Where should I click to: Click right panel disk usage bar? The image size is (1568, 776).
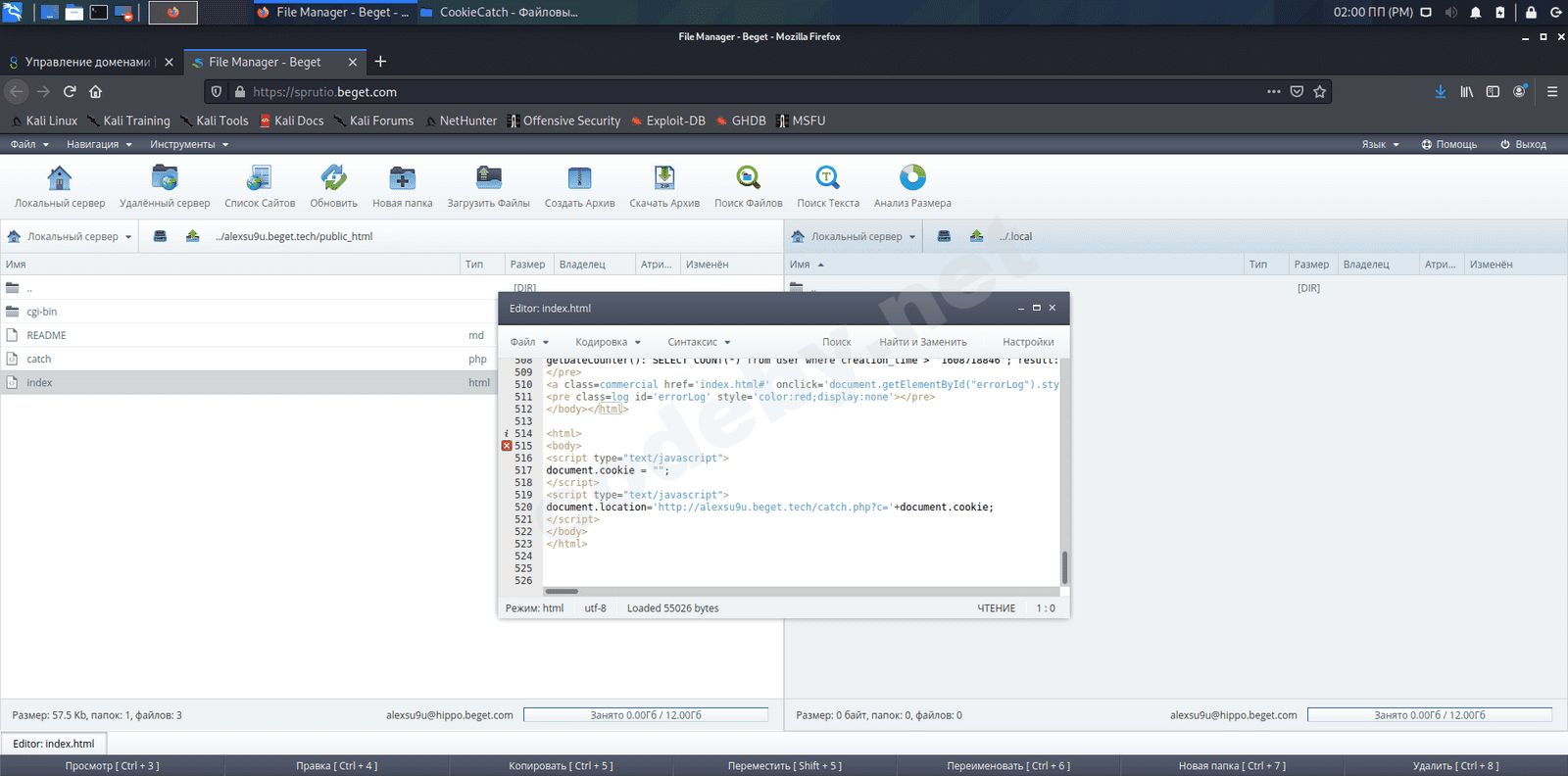1430,715
